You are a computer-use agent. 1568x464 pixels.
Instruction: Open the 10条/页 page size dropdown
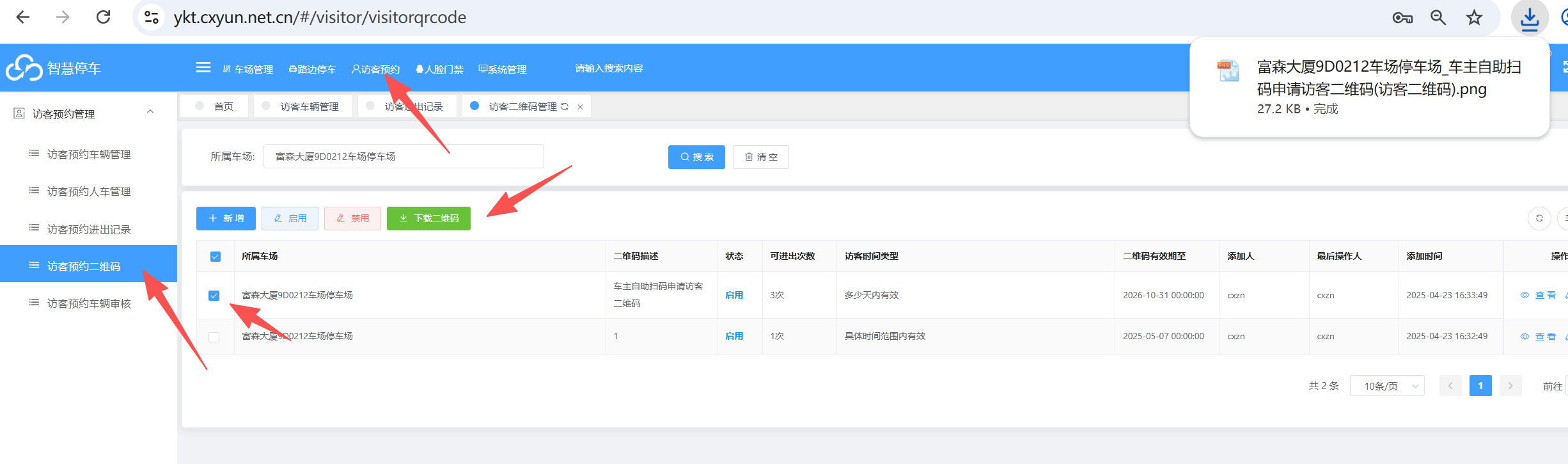tap(1386, 386)
